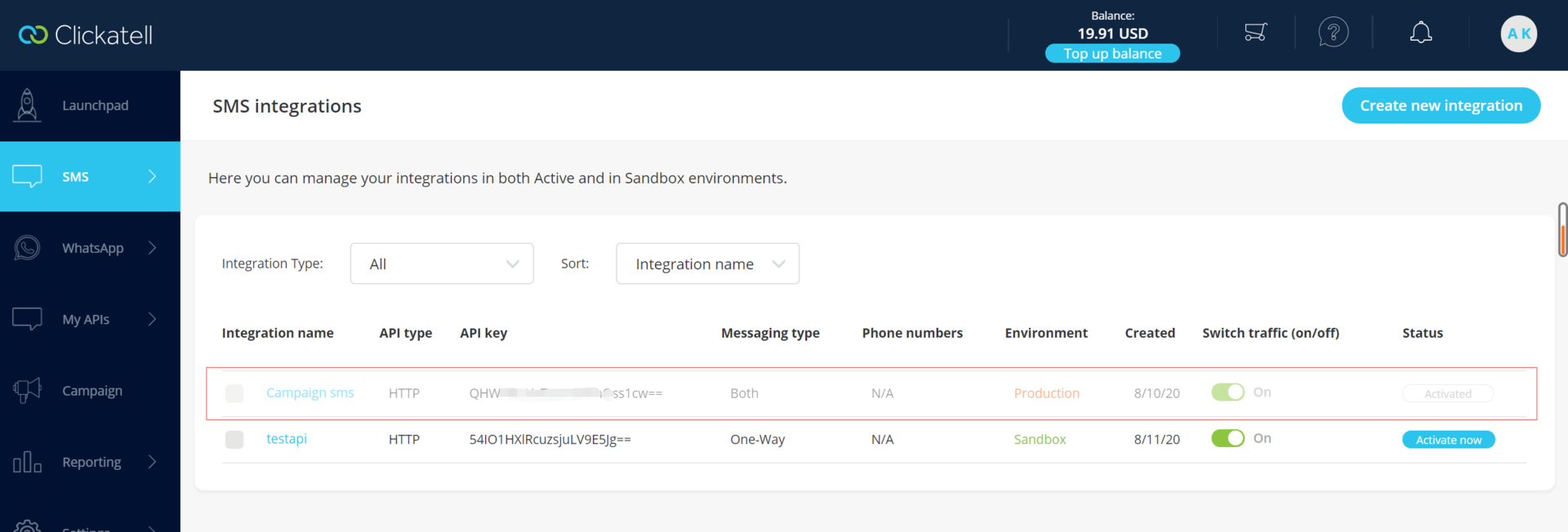Click the API key column header
Viewport: 1568px width, 532px height.
point(483,333)
